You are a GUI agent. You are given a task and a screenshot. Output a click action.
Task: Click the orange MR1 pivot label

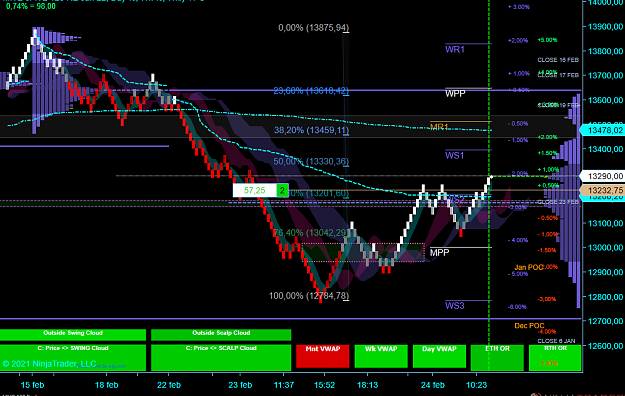click(x=439, y=127)
